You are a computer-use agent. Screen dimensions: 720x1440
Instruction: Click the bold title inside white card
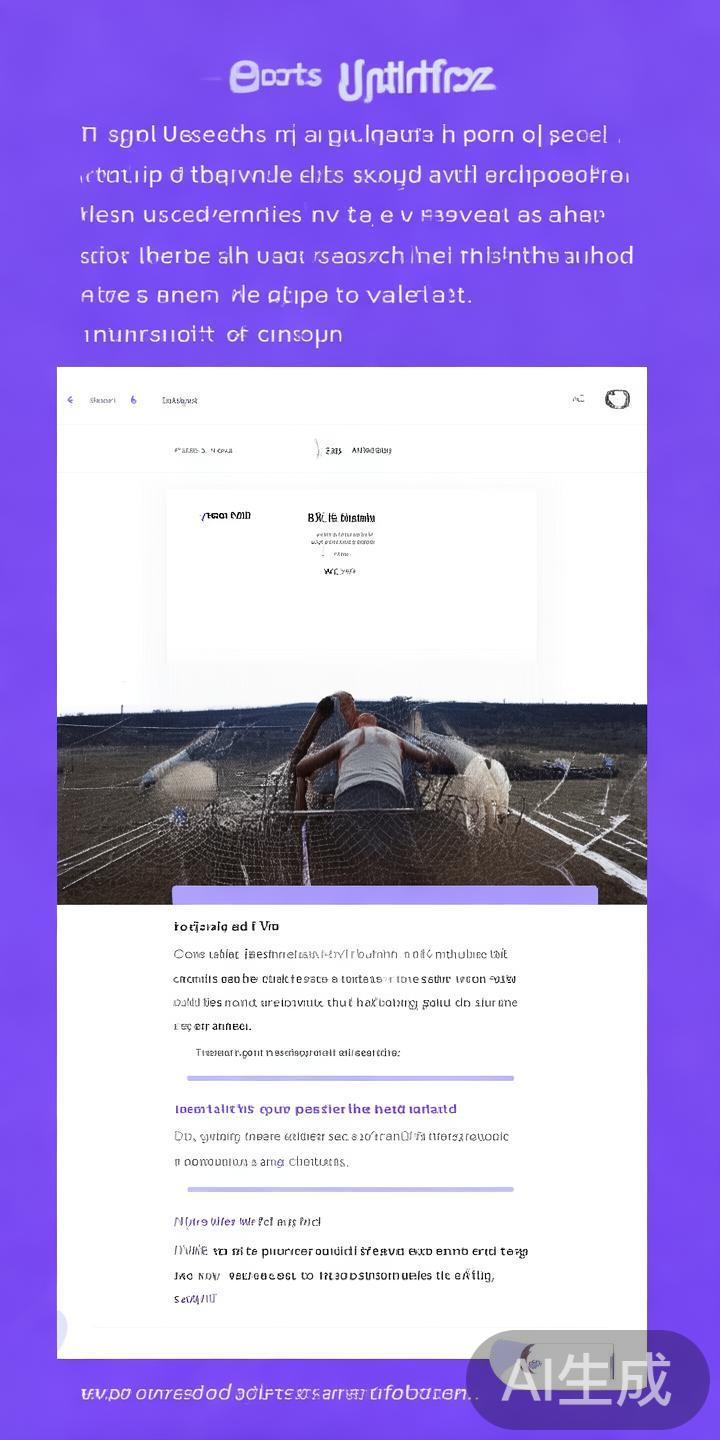click(341, 517)
